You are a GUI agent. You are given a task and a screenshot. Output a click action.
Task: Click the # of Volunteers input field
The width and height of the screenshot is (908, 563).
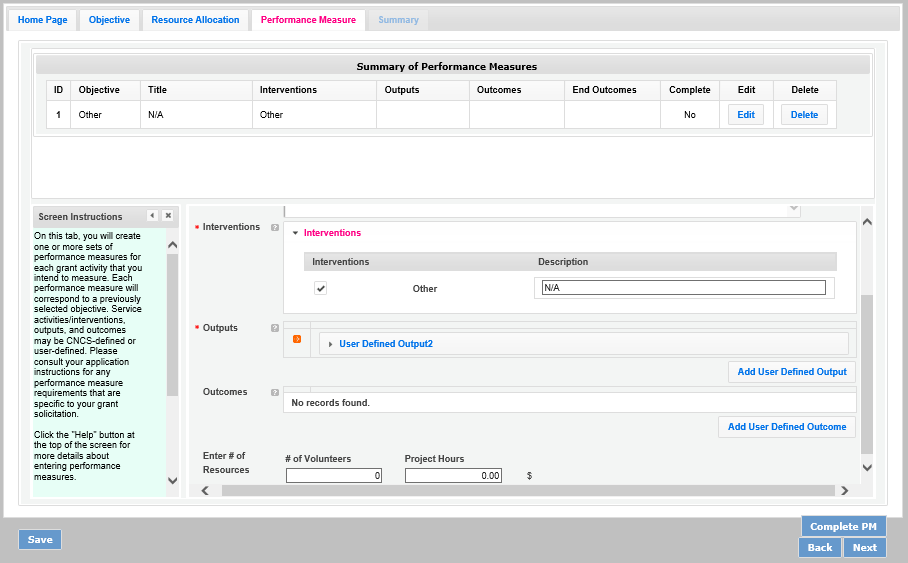(x=333, y=476)
